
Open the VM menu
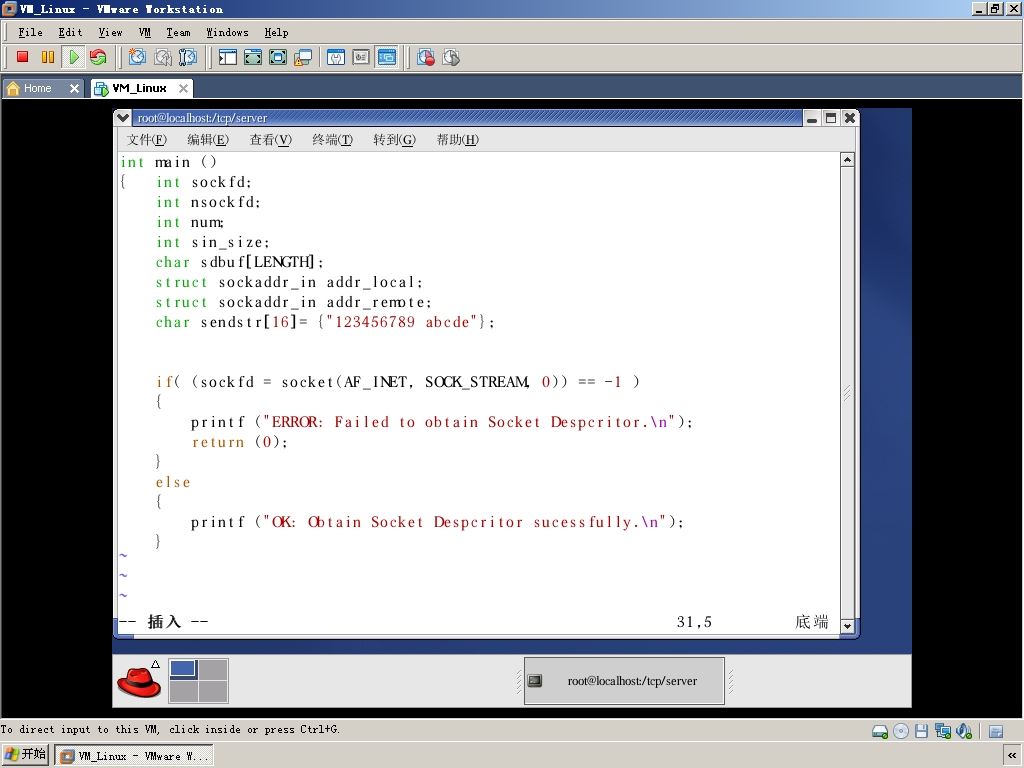145,32
